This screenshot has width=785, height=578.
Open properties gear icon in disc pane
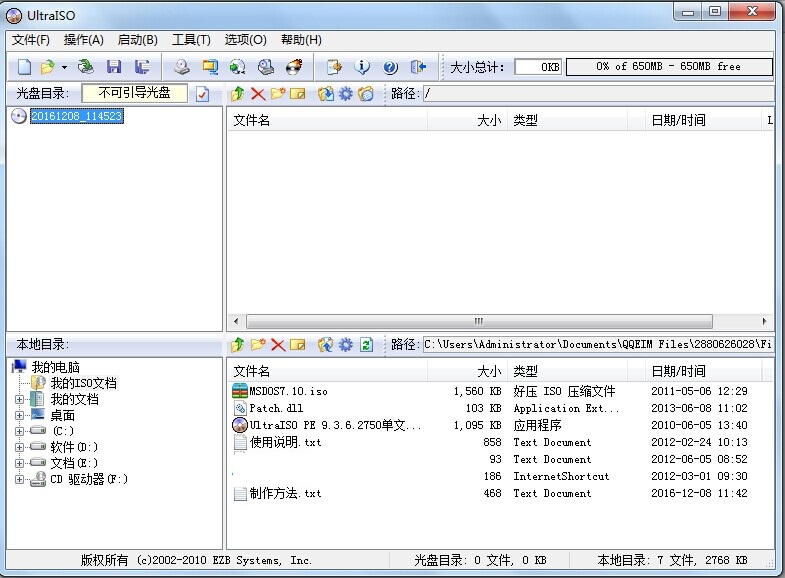pos(346,94)
